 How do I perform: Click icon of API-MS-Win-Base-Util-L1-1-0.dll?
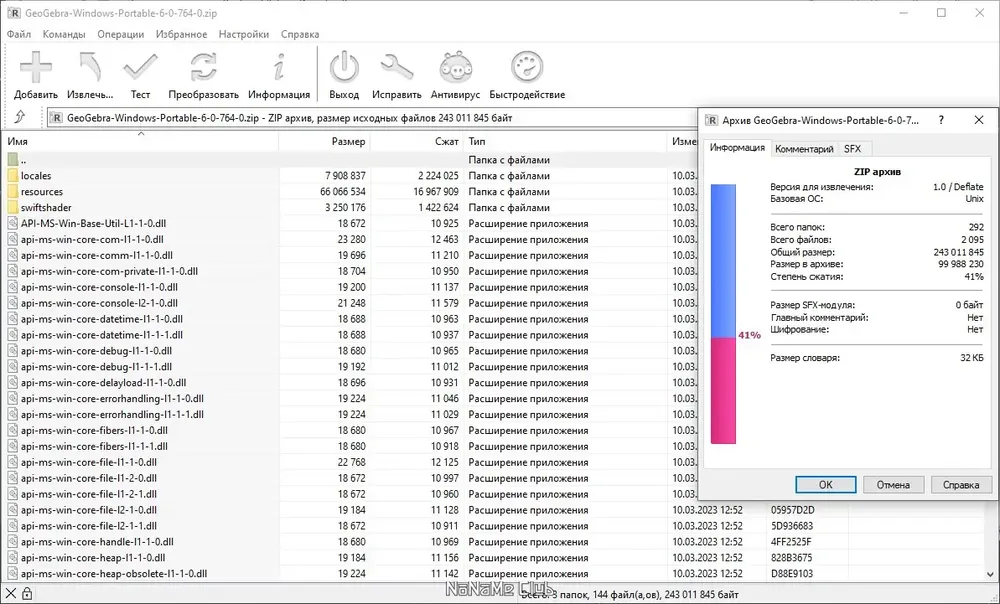coord(13,223)
